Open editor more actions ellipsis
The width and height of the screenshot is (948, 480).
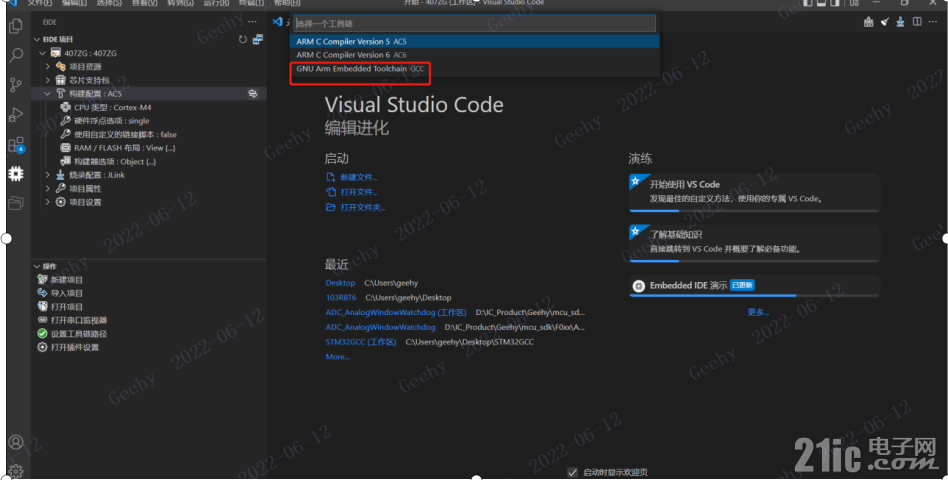click(933, 22)
